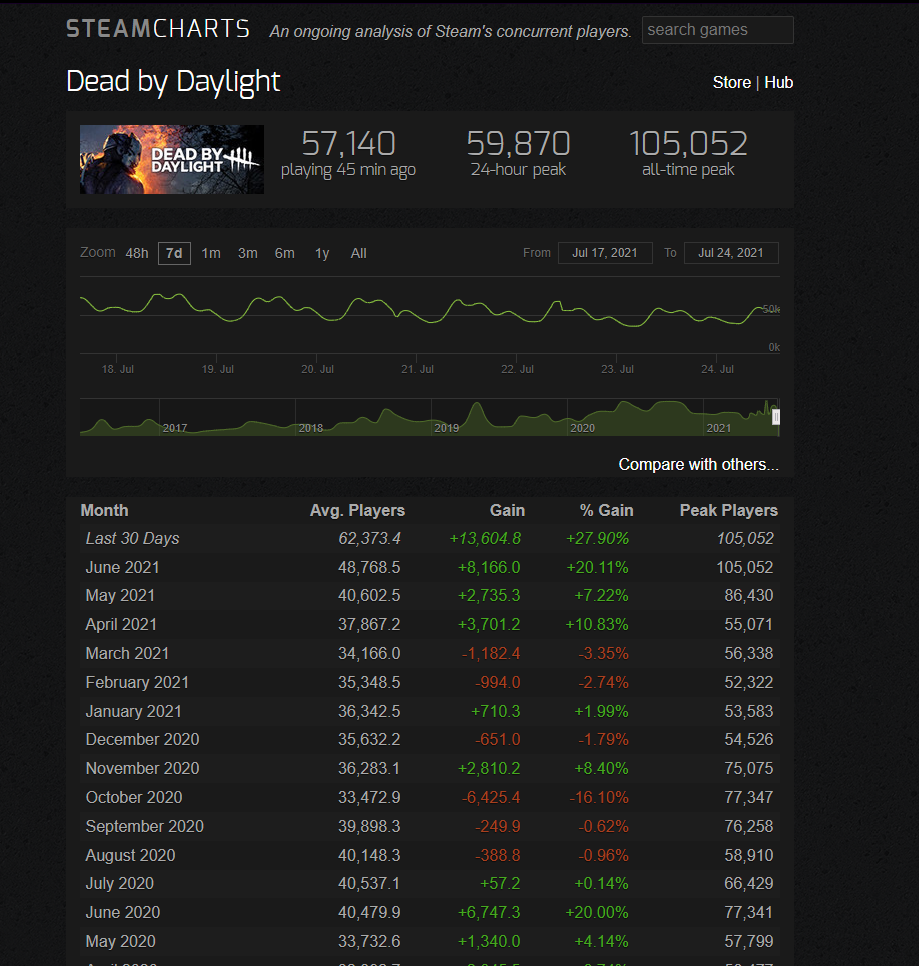Select the Last 30 Days row label
Screen dimensions: 919x966
(132, 538)
